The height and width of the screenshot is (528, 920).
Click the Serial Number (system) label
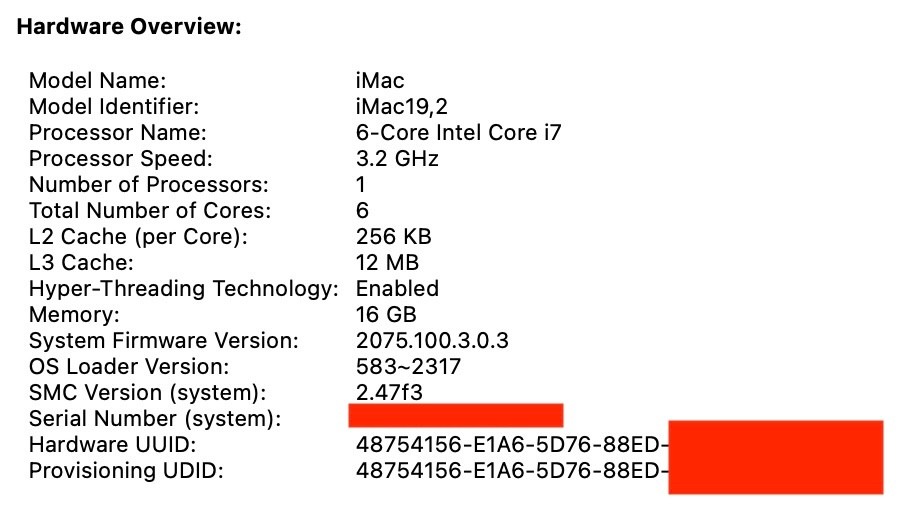154,419
